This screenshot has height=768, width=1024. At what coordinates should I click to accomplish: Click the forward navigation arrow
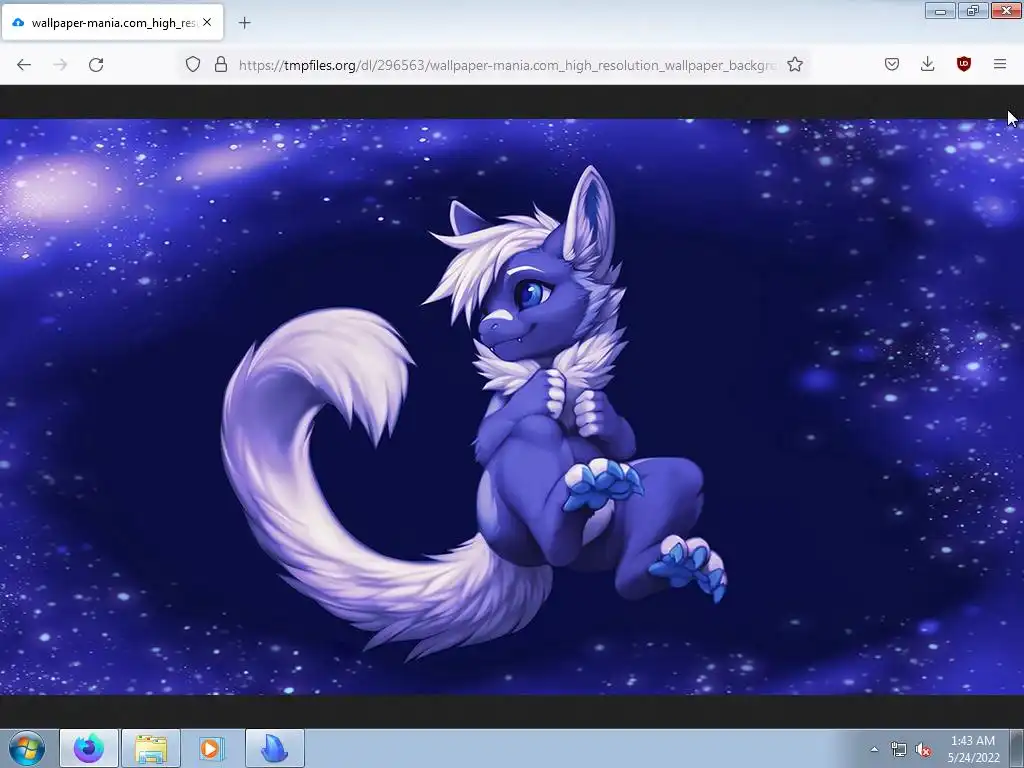pos(60,65)
